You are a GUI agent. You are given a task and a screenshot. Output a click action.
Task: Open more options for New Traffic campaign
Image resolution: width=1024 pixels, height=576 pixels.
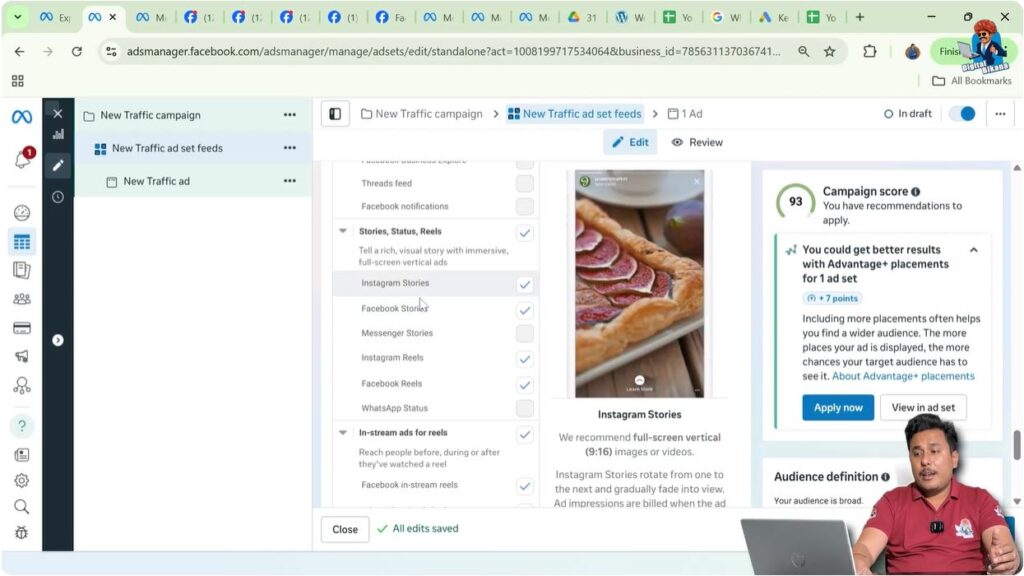[x=290, y=115]
